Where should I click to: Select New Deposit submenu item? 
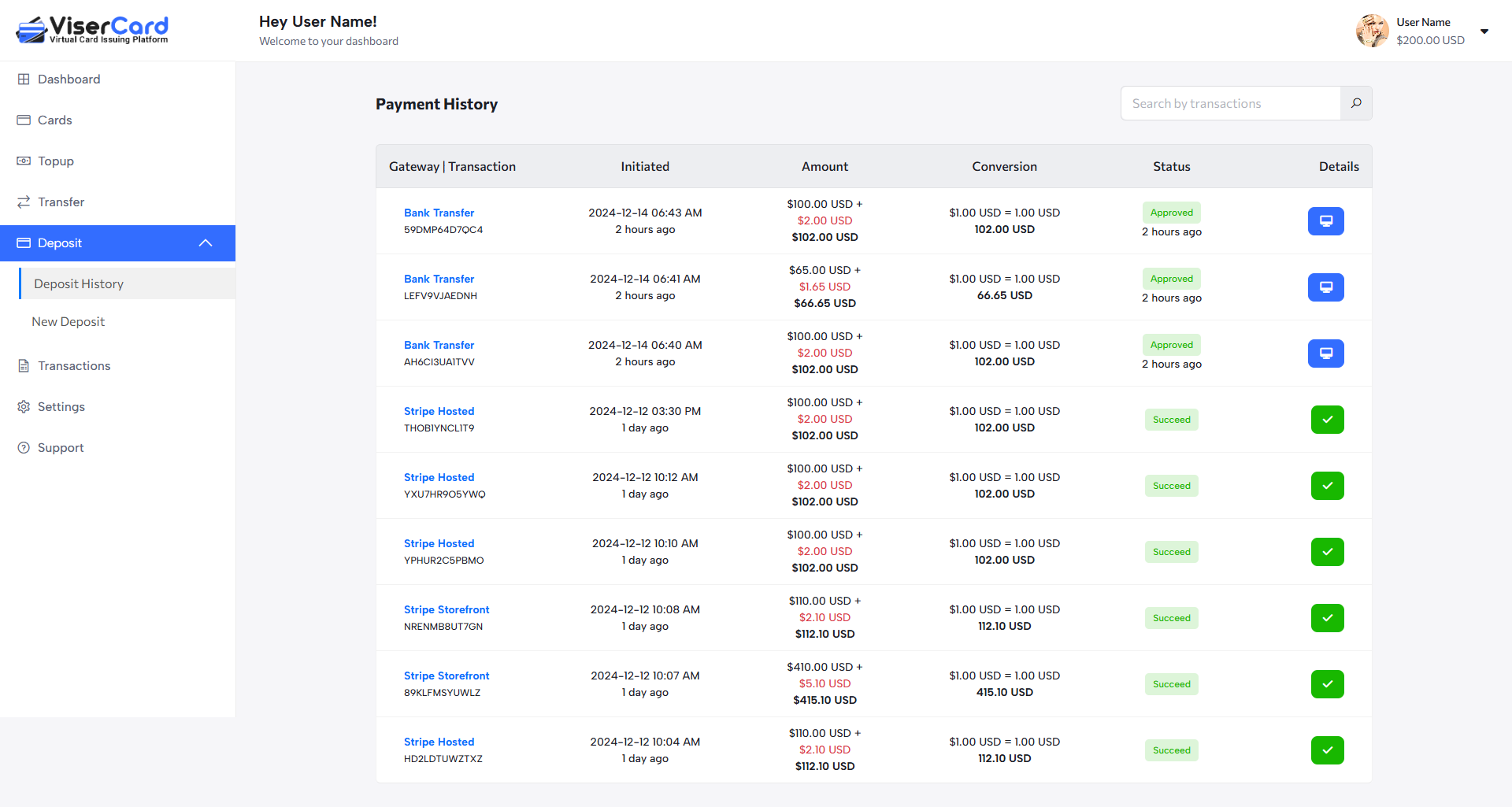68,322
